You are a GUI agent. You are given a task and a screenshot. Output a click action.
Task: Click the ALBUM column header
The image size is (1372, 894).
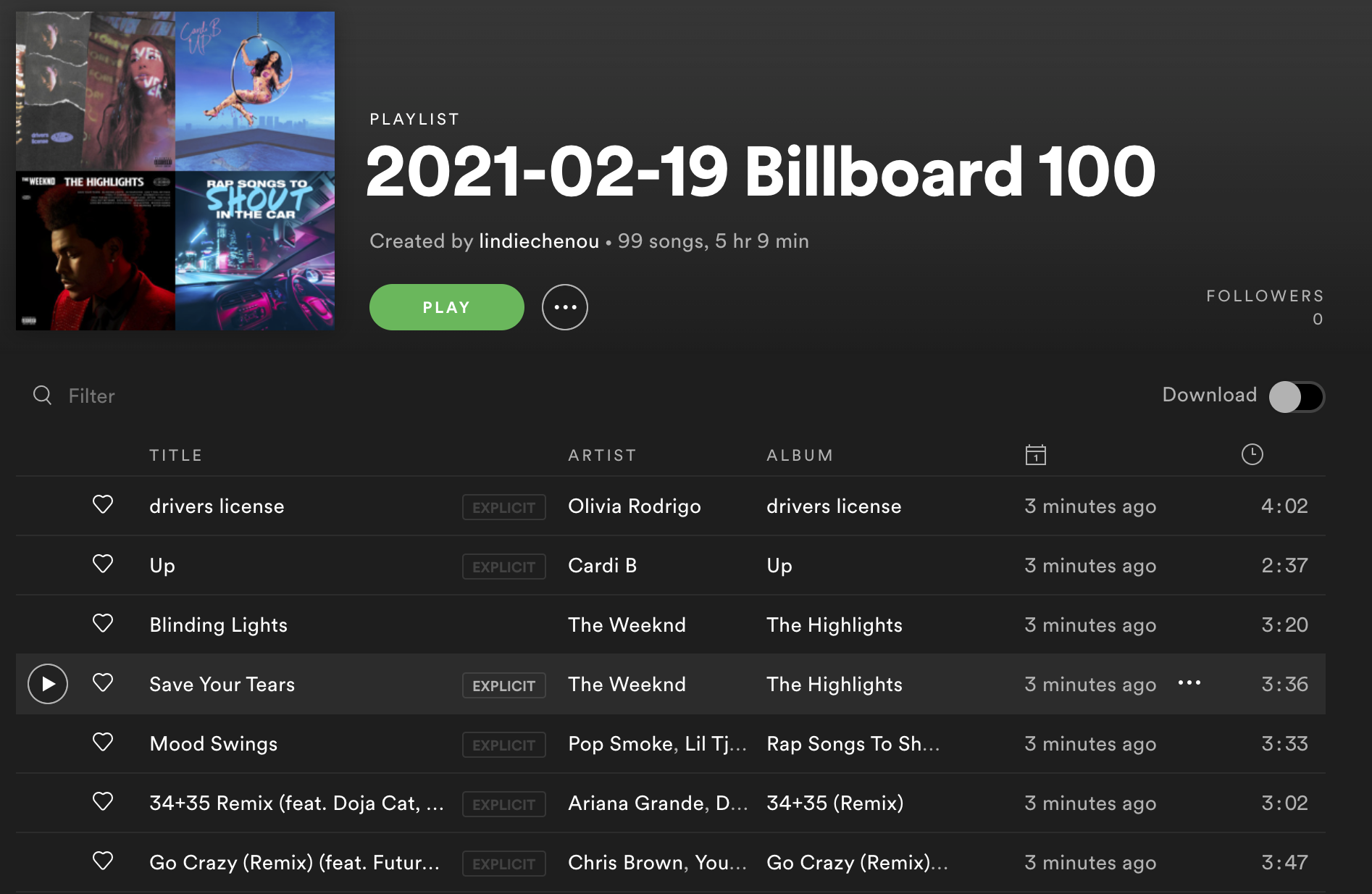click(799, 454)
